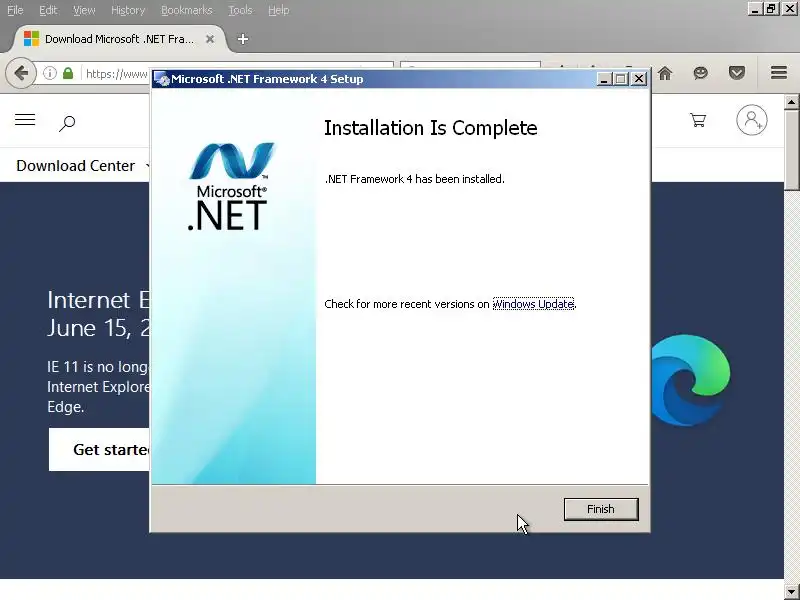
Task: Click the URL address field
Action: (x=117, y=74)
